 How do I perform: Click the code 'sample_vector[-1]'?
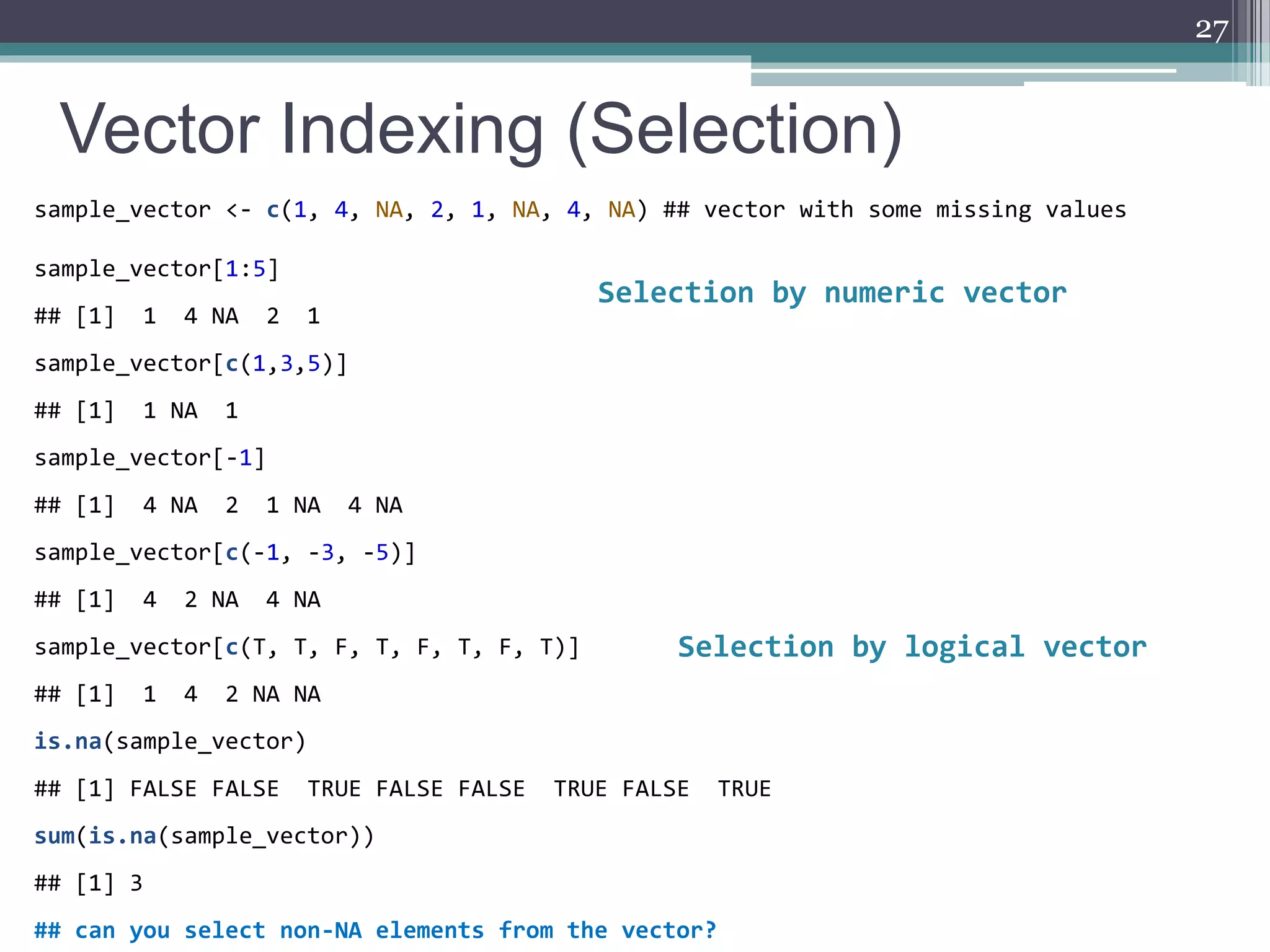tap(150, 459)
